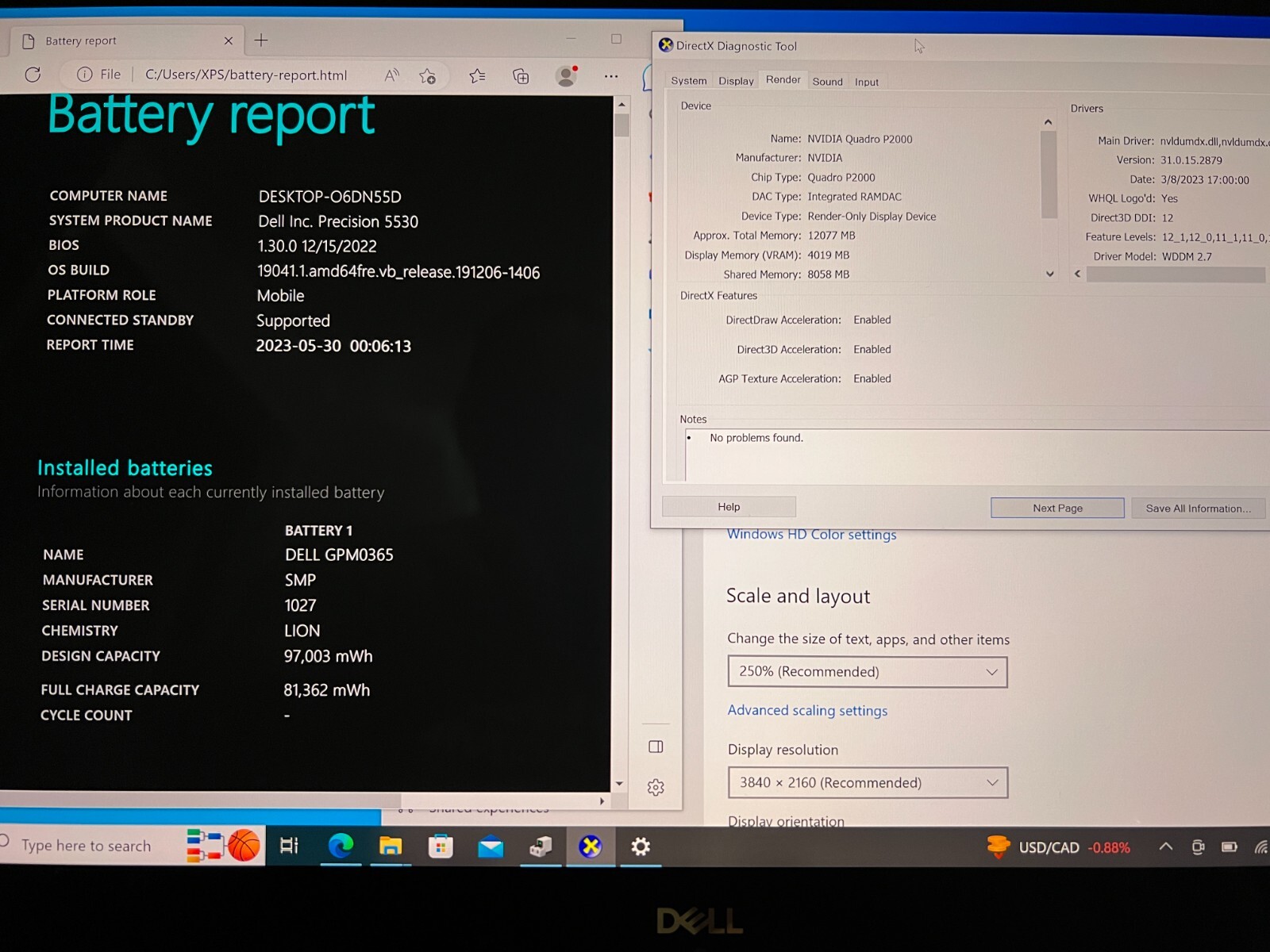Open File Explorer from the taskbar
The height and width of the screenshot is (952, 1270).
tap(391, 846)
